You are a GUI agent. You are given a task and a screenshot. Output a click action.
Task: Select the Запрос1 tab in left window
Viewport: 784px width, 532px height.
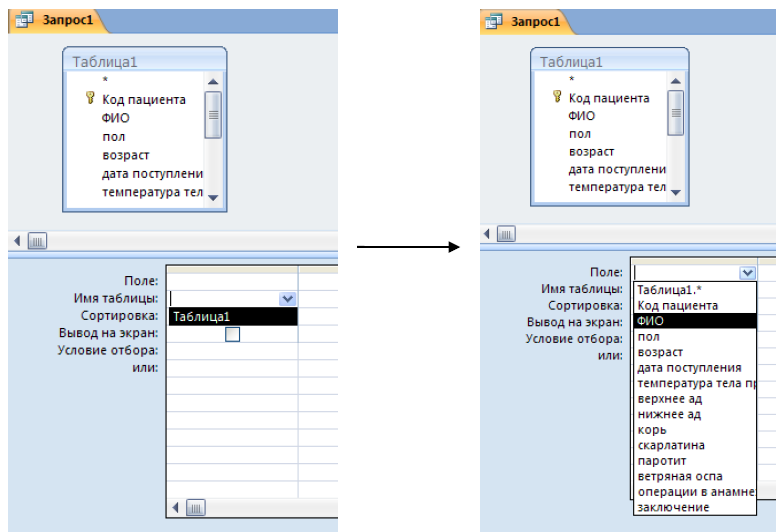(x=58, y=20)
